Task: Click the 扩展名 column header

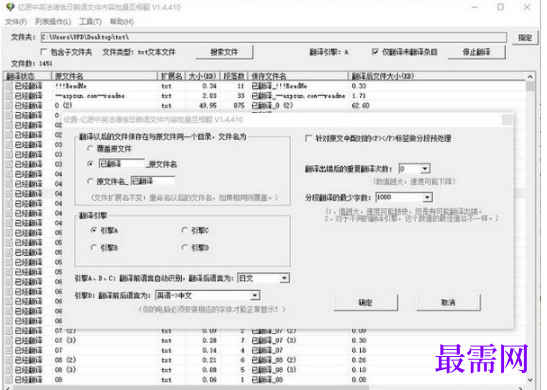Action: coord(171,76)
